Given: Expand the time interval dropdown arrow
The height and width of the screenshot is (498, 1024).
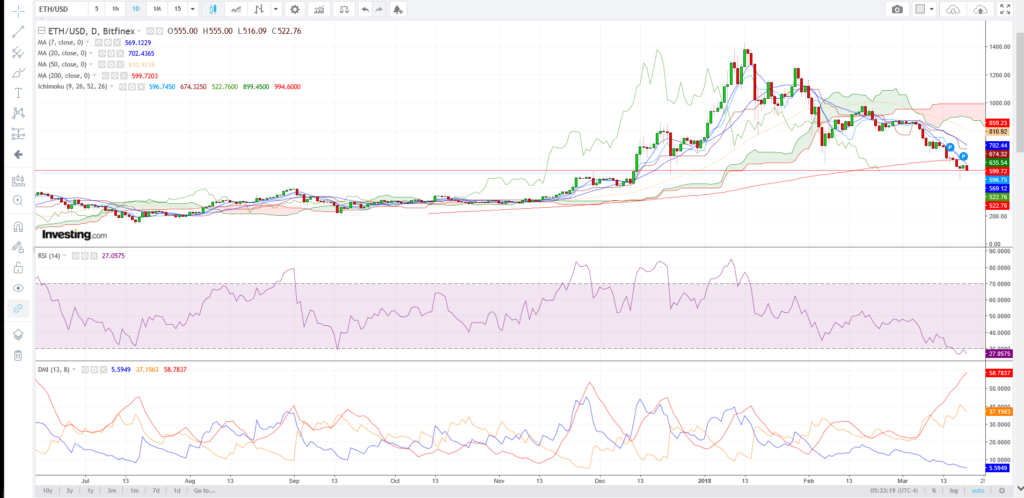Looking at the screenshot, I should [x=191, y=9].
